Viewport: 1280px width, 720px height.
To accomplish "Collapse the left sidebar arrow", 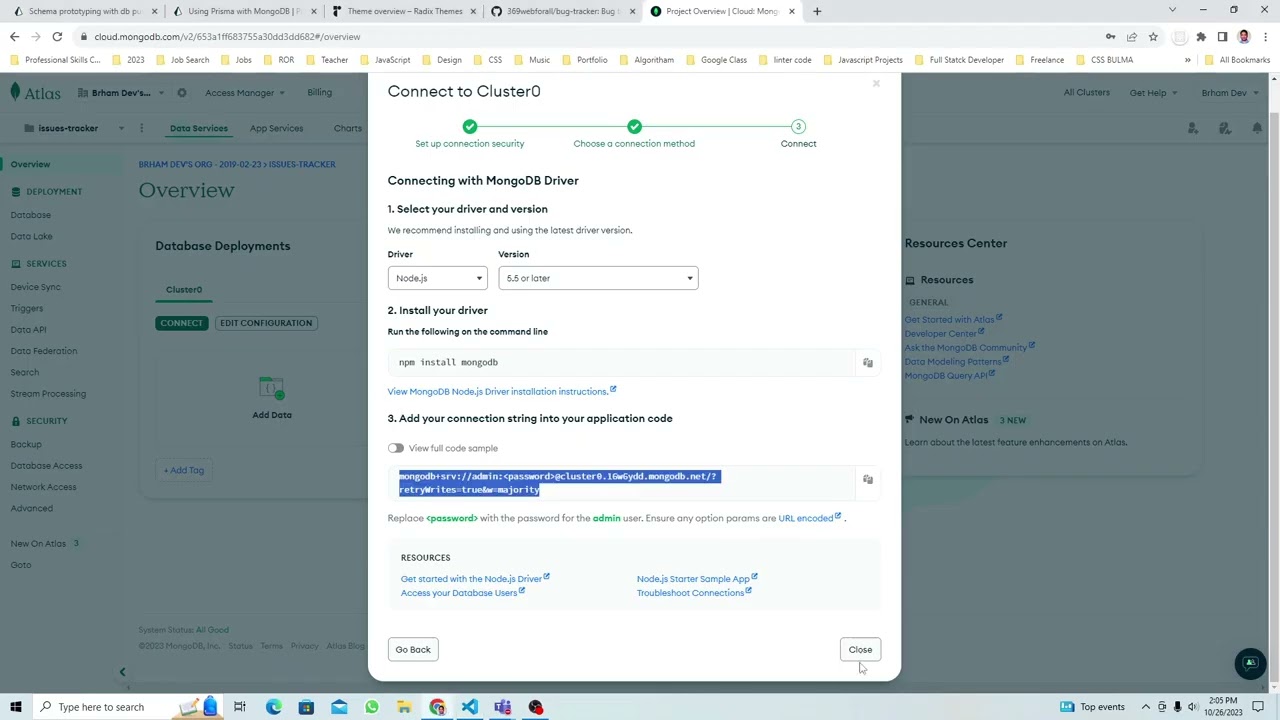I will pyautogui.click(x=123, y=672).
